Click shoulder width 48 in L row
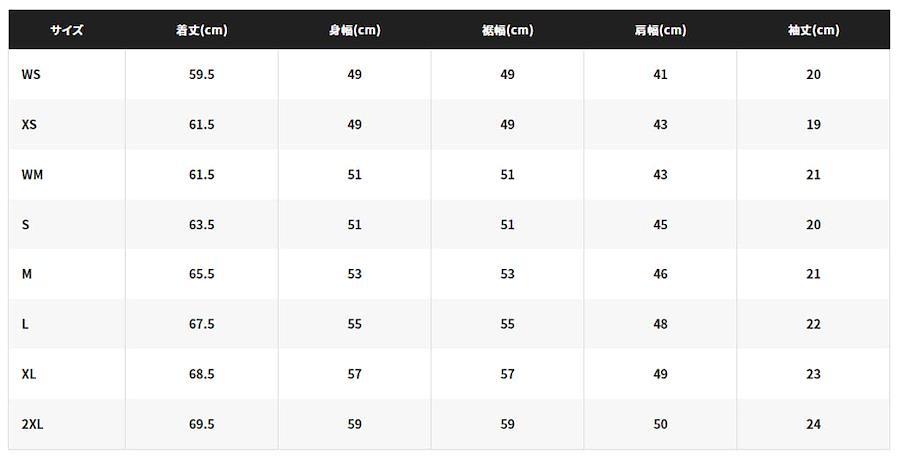Image resolution: width=899 pixels, height=464 pixels. coord(660,324)
